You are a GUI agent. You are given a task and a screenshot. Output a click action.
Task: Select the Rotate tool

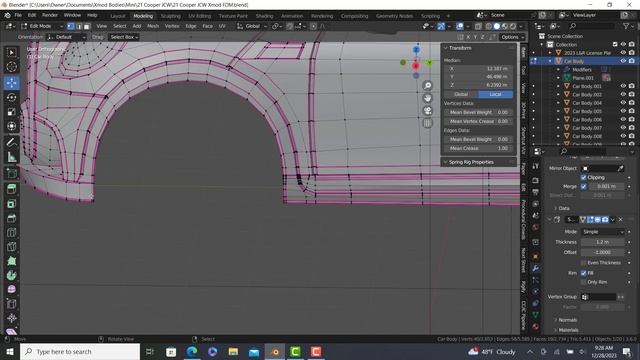coord(11,97)
